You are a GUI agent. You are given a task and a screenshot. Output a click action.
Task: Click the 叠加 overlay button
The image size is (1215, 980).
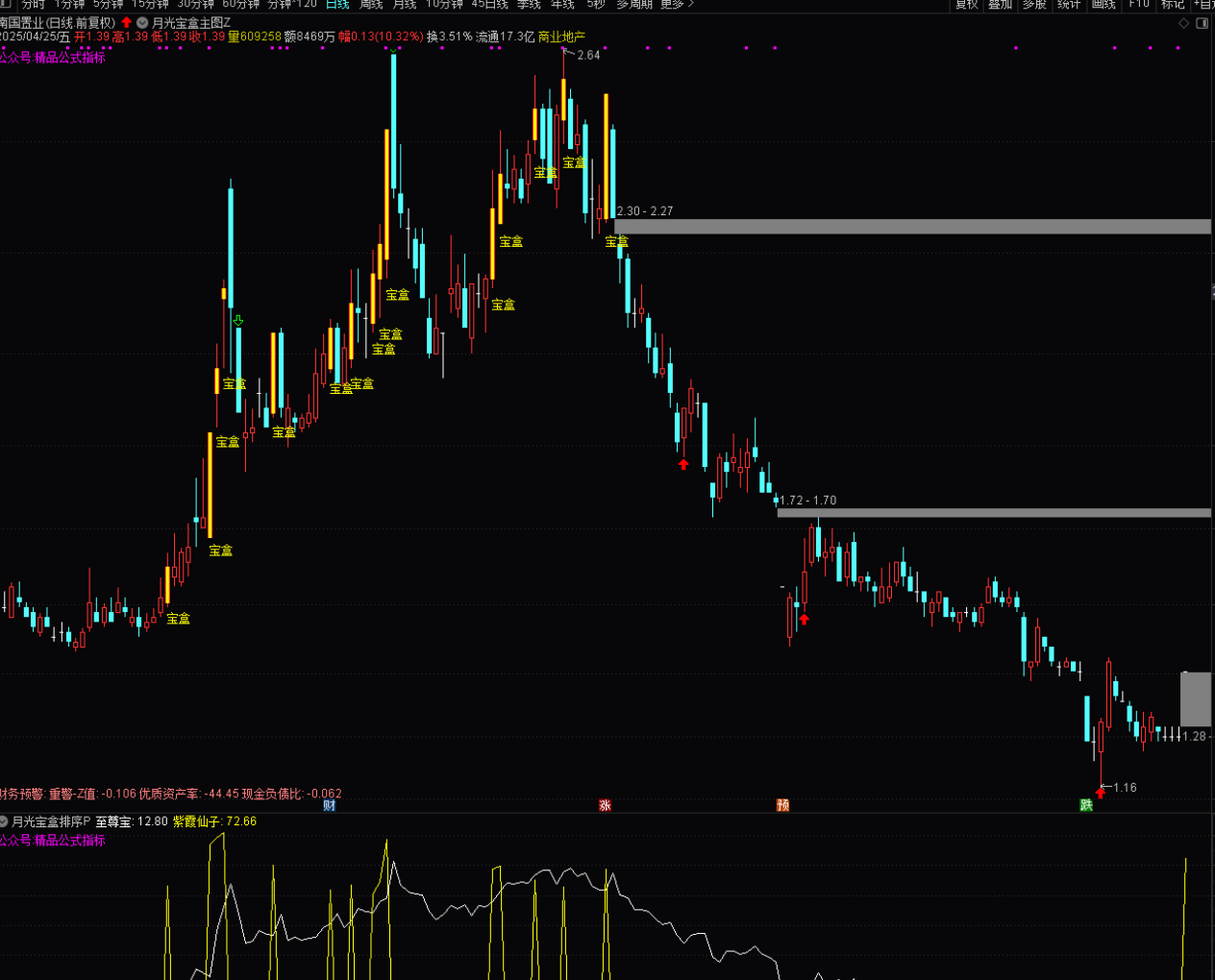1000,5
